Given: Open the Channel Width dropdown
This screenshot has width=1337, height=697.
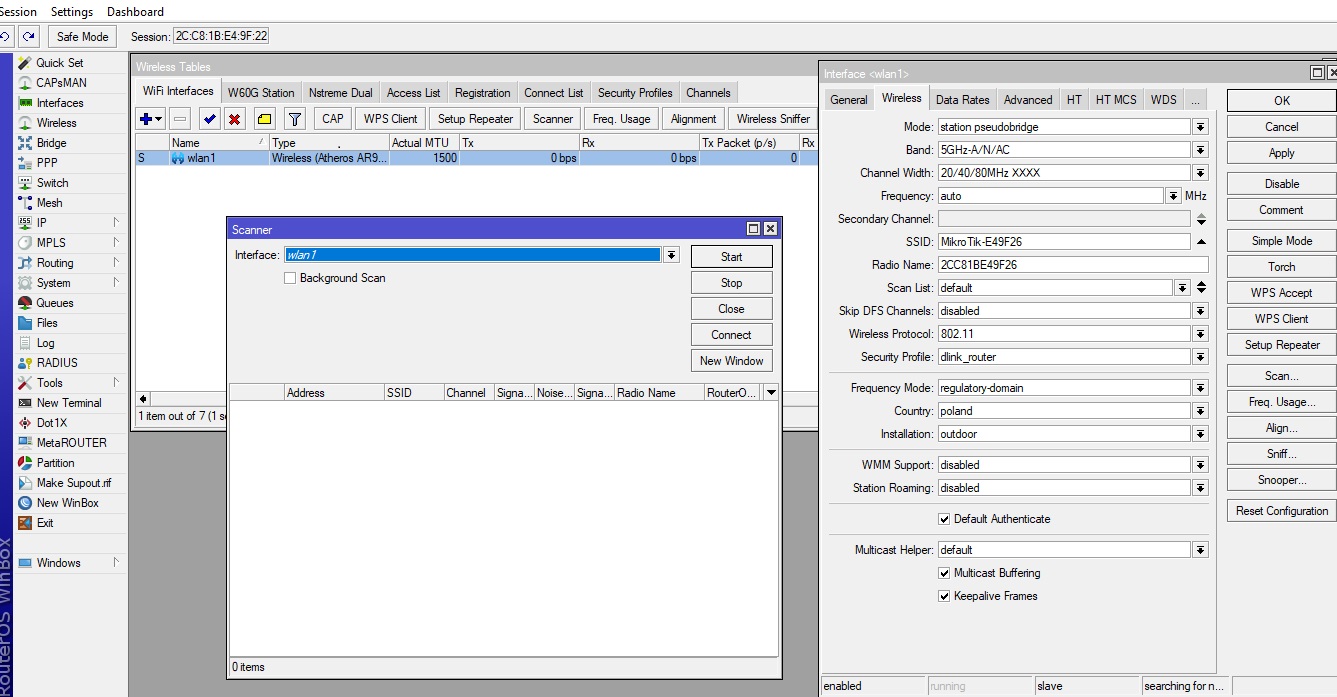Looking at the screenshot, I should (1200, 173).
